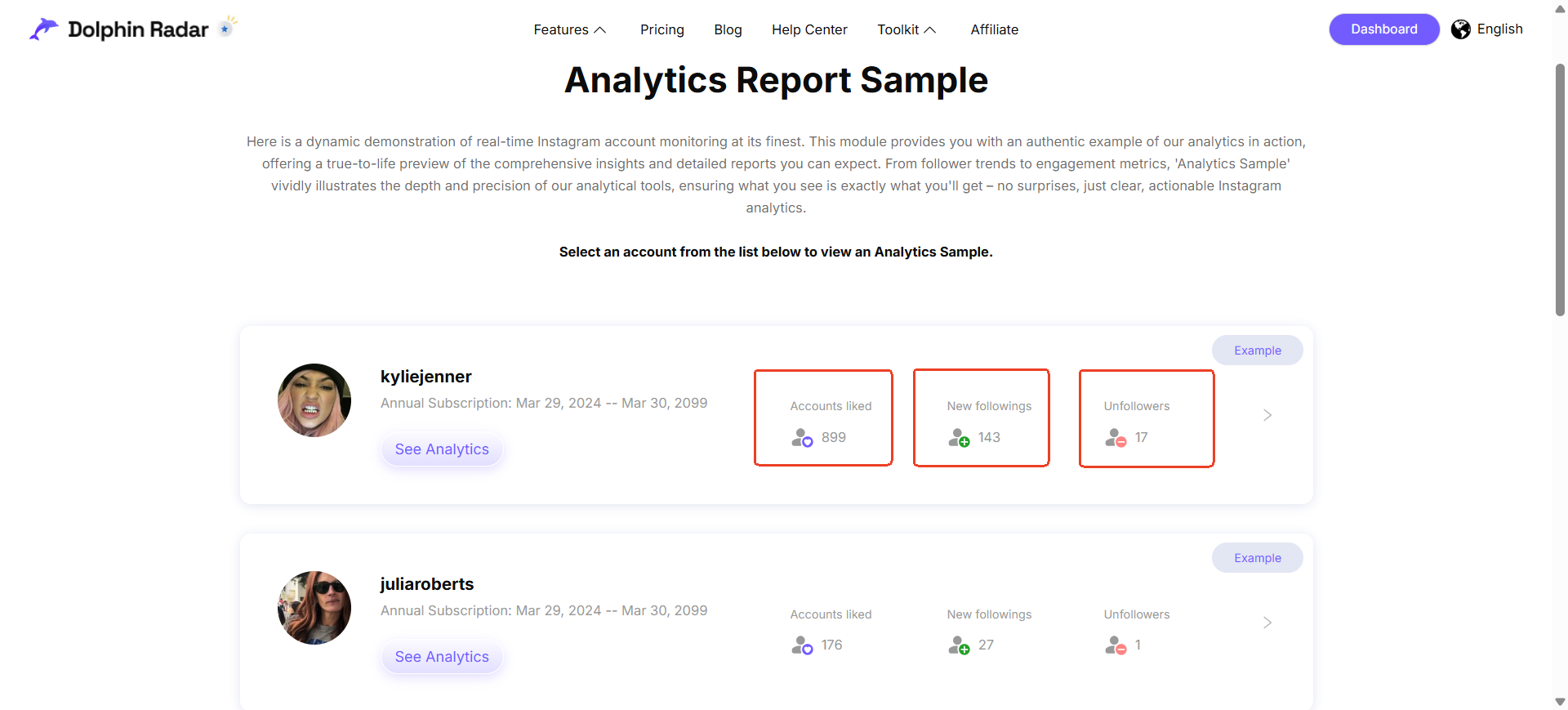This screenshot has height=710, width=1568.
Task: Open the Affiliate page
Action: (x=994, y=29)
